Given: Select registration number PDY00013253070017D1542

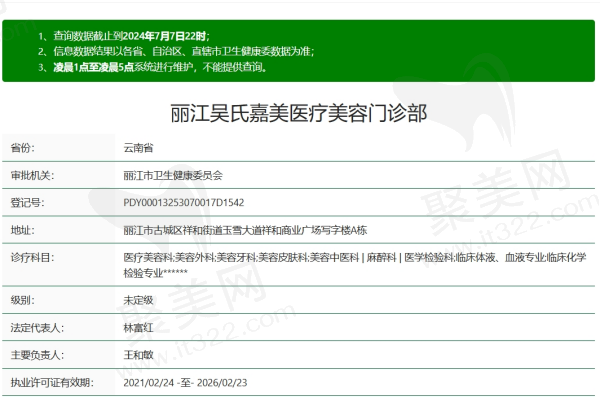Looking at the screenshot, I should pyautogui.click(x=184, y=202).
